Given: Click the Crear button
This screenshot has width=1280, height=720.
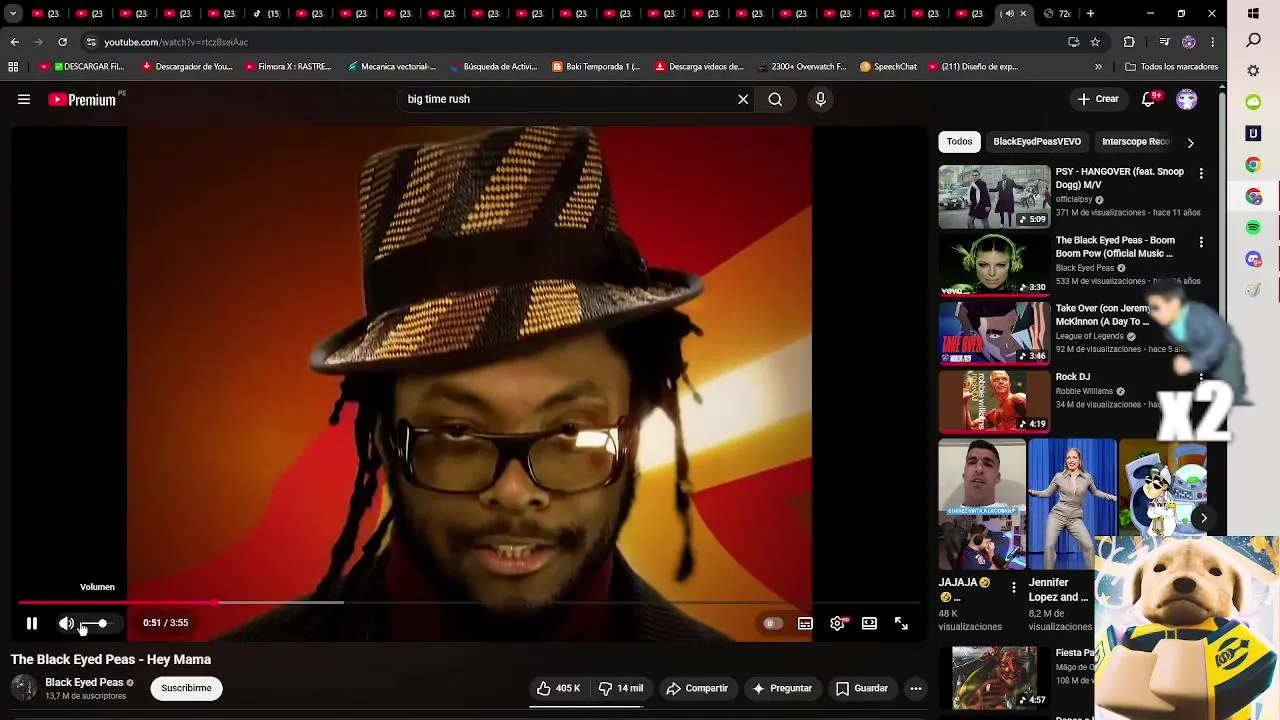Looking at the screenshot, I should click(1098, 99).
